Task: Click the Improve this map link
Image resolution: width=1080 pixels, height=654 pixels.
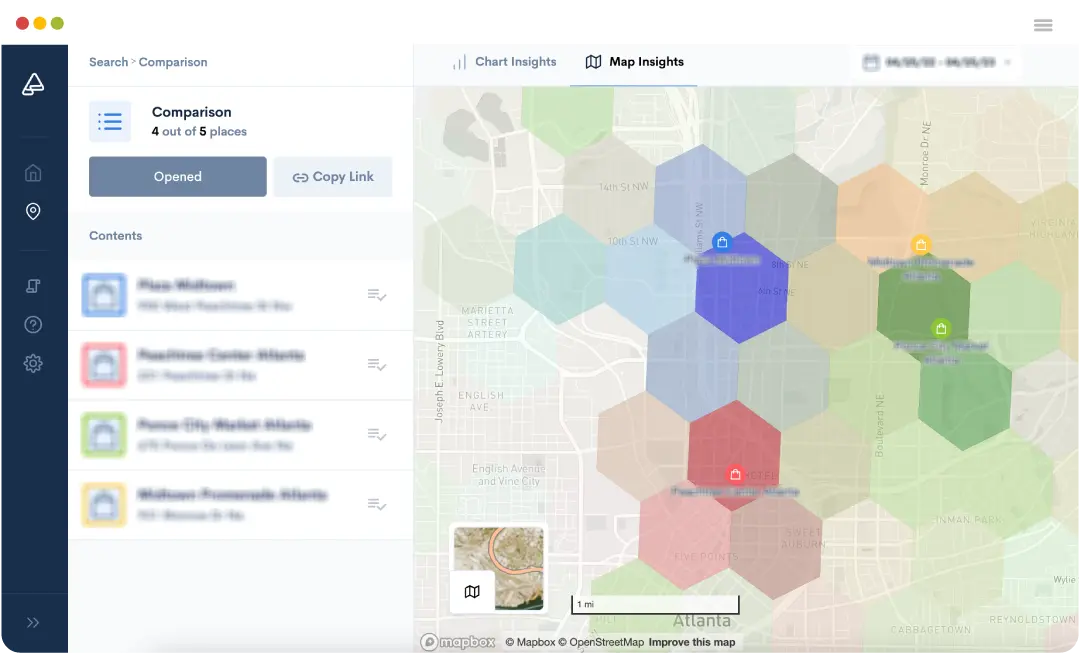Action: tap(692, 642)
